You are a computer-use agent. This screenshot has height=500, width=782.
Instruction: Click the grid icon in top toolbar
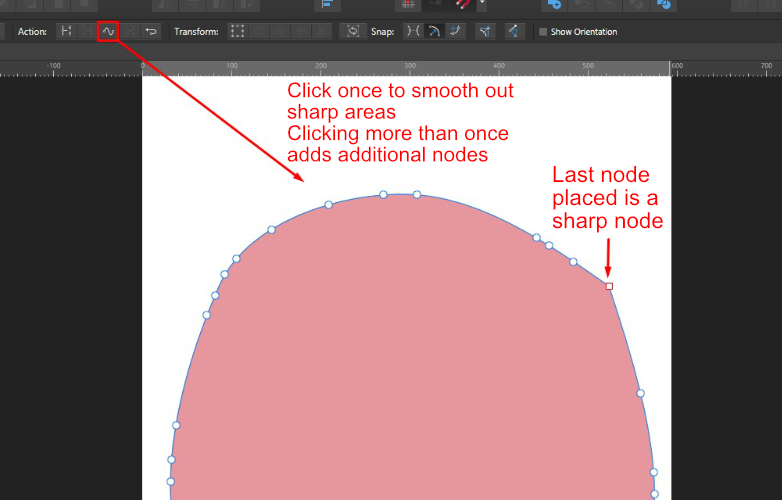coord(408,4)
